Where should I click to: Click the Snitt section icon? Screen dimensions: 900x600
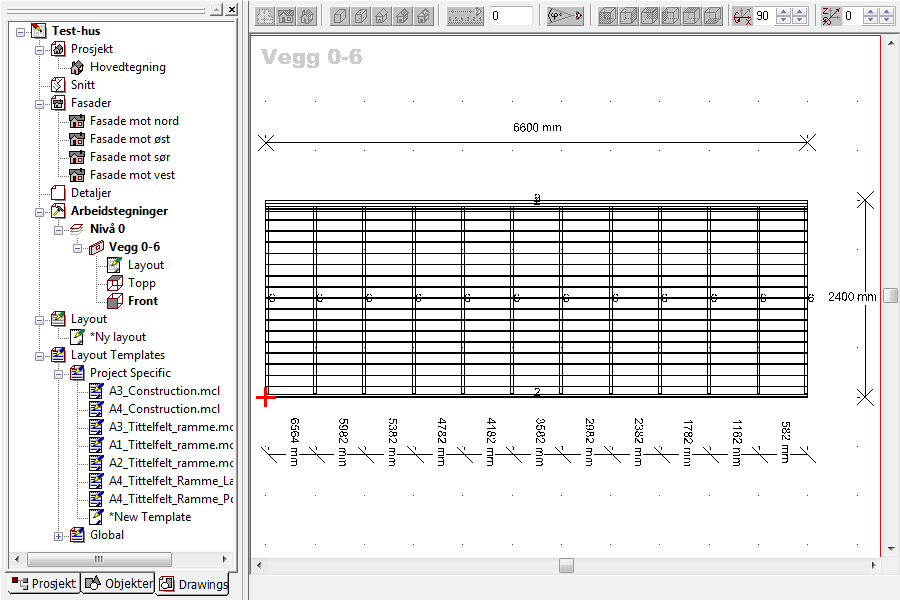[58, 85]
